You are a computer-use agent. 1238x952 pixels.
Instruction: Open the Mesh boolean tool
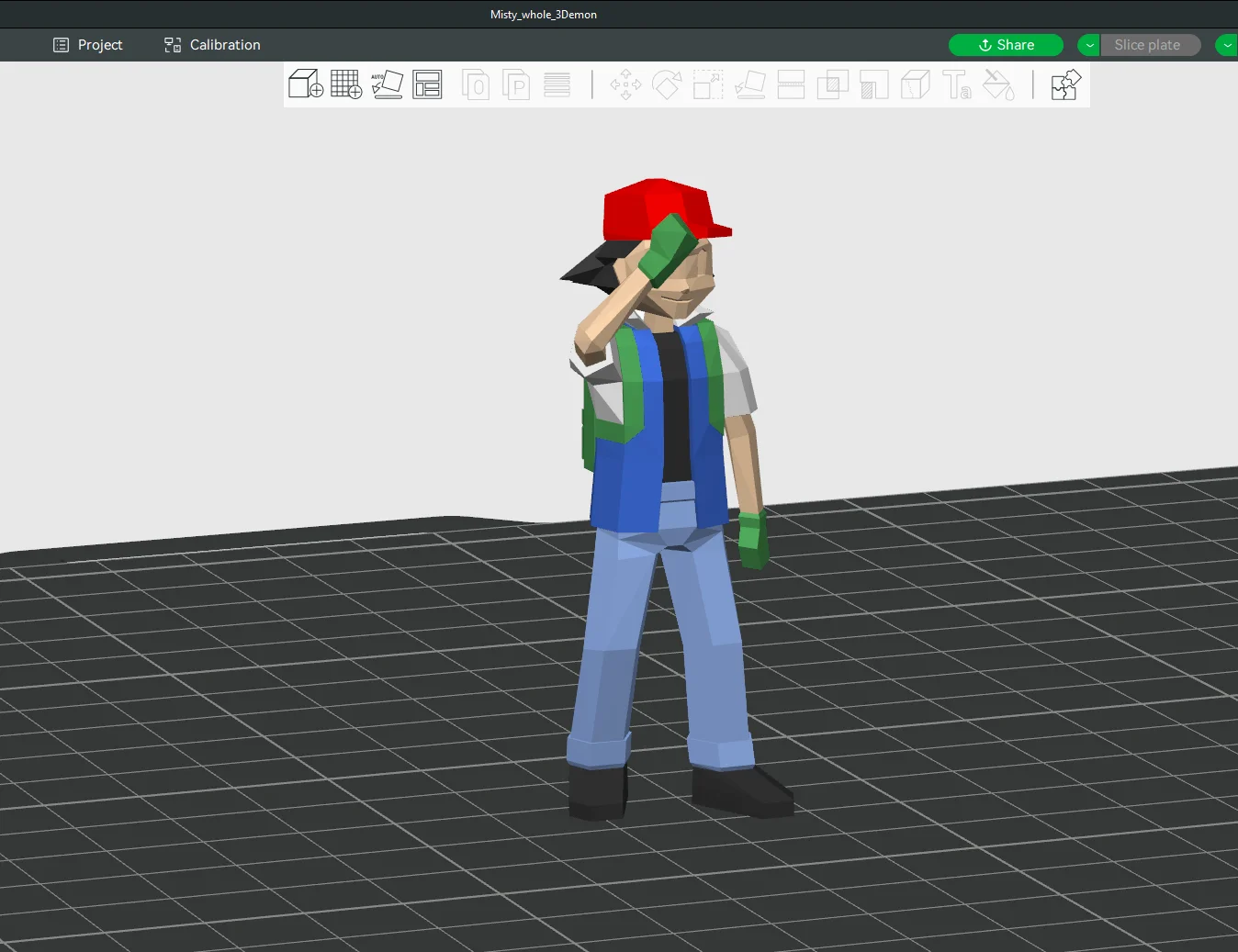[833, 84]
